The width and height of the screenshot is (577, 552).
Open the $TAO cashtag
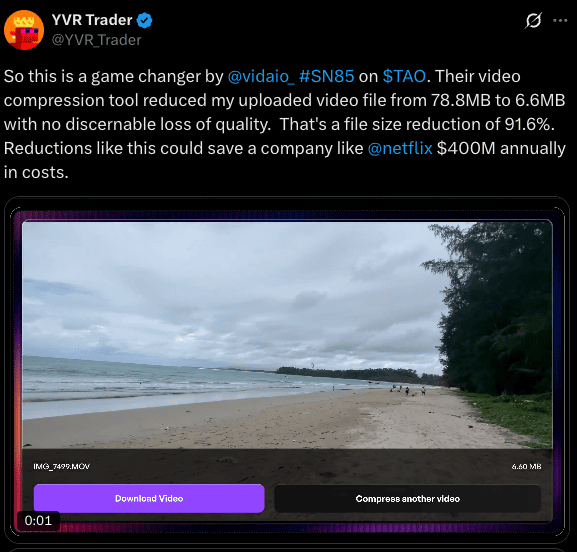click(x=404, y=77)
